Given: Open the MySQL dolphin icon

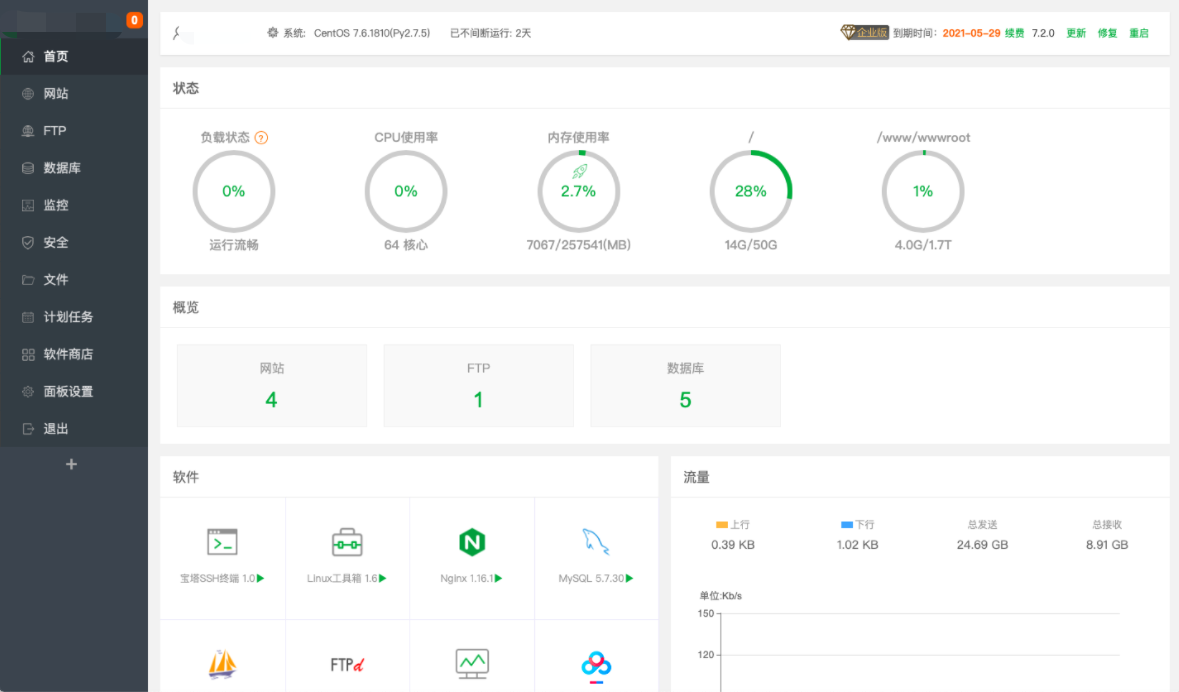Looking at the screenshot, I should click(596, 542).
